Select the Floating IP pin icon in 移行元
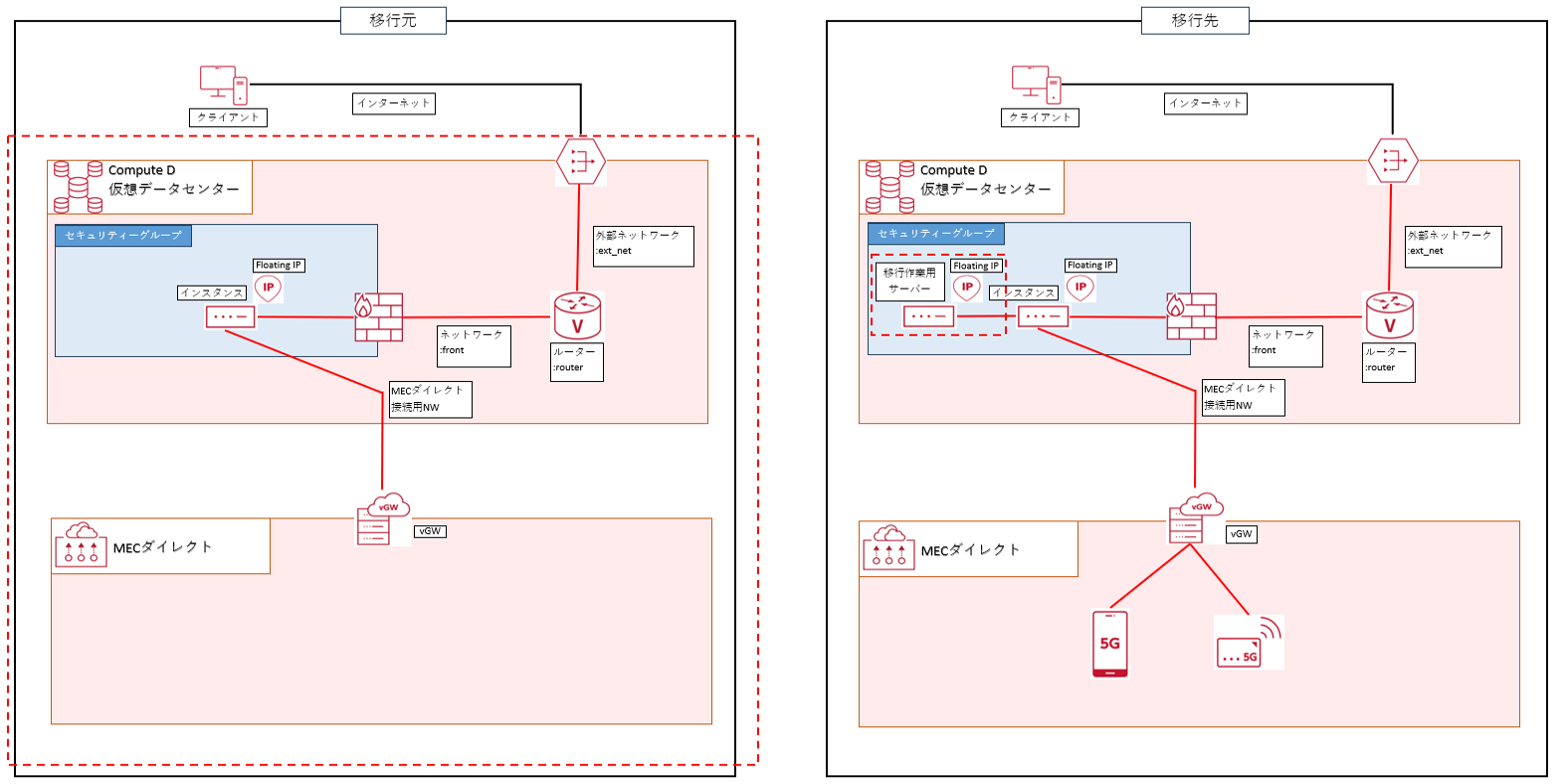Image resolution: width=1568 pixels, height=784 pixels. (269, 288)
